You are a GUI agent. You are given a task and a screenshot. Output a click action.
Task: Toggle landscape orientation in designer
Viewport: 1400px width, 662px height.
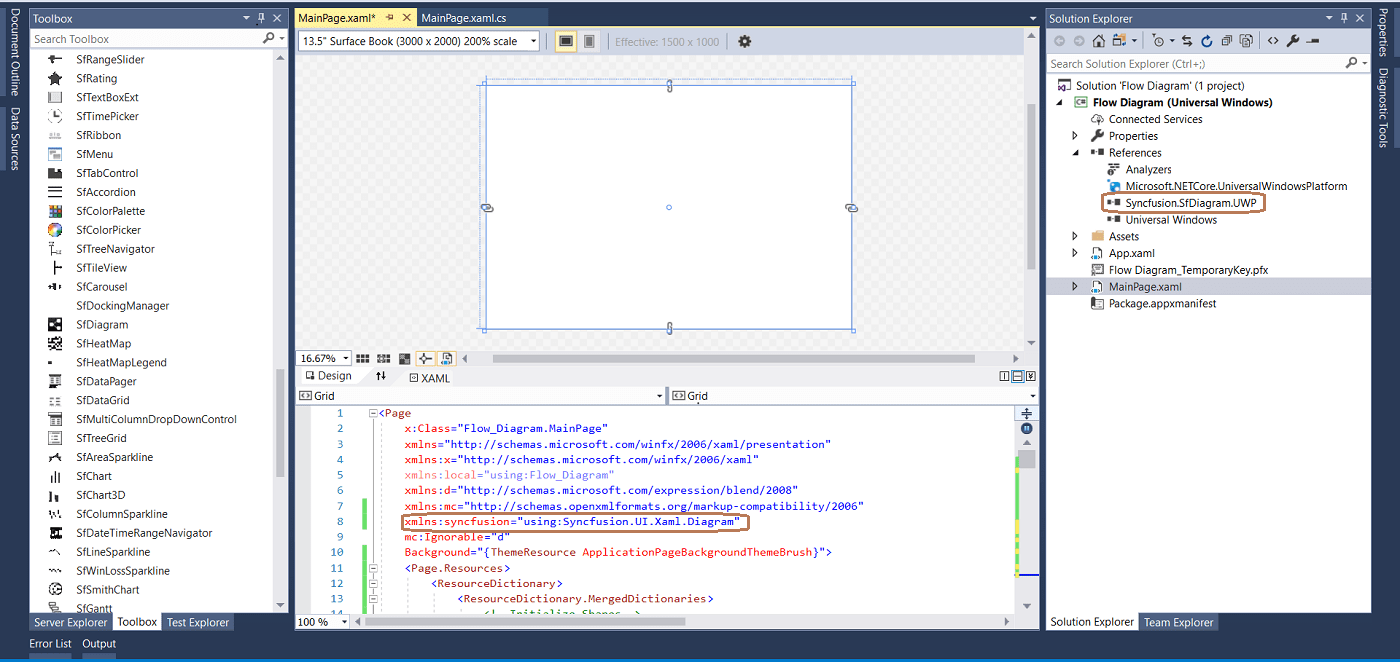(x=566, y=41)
